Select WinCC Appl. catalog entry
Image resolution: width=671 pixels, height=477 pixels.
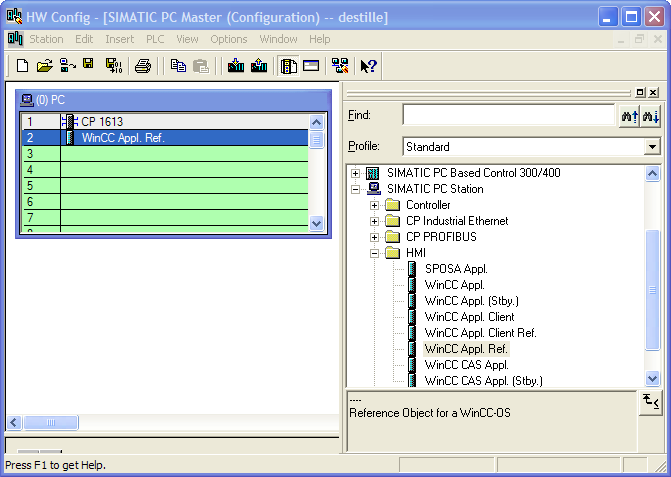[454, 285]
